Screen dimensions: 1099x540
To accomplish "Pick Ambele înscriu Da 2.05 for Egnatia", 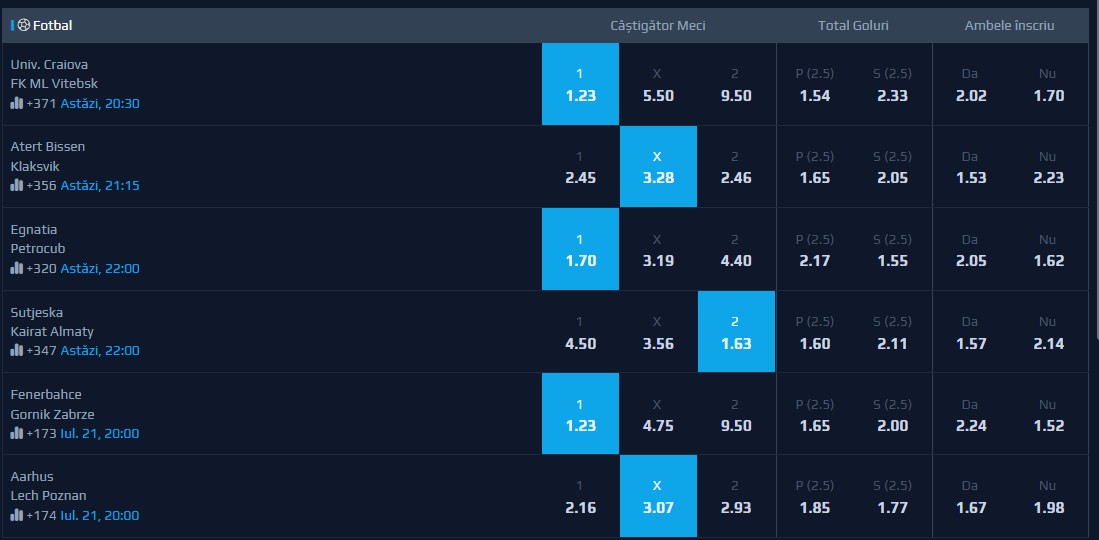I will 971,250.
